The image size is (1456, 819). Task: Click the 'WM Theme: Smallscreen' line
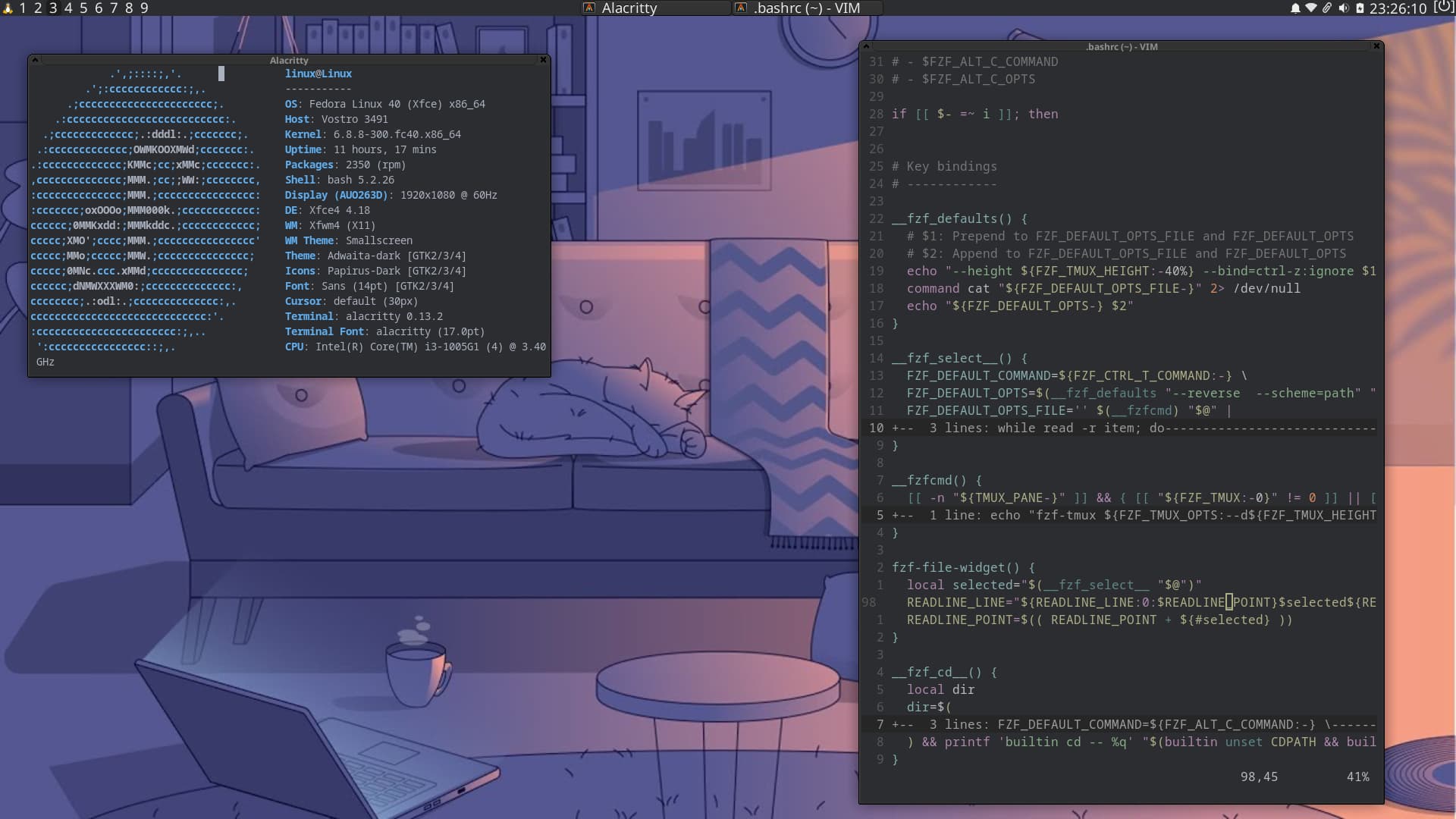click(x=349, y=240)
